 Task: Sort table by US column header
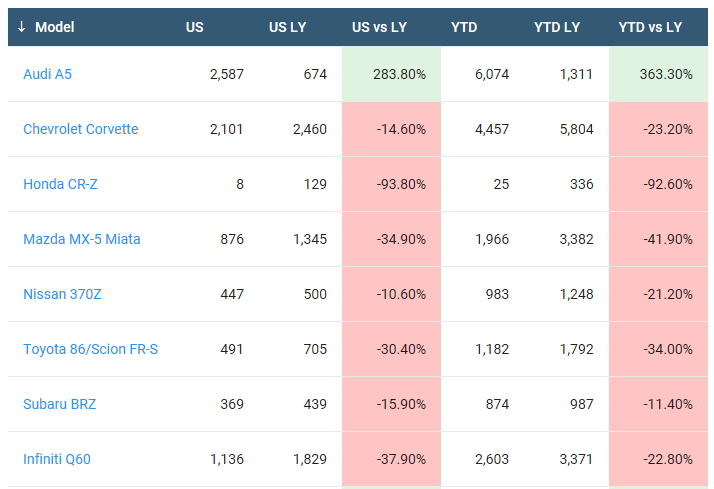click(x=194, y=27)
